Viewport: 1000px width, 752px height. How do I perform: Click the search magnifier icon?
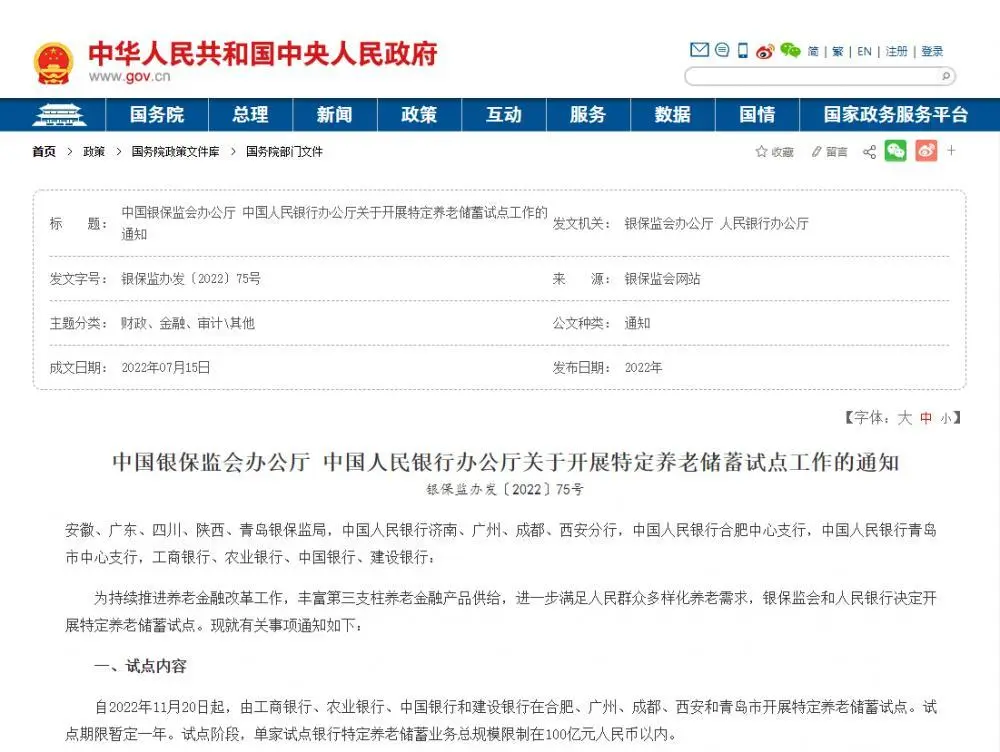click(945, 76)
